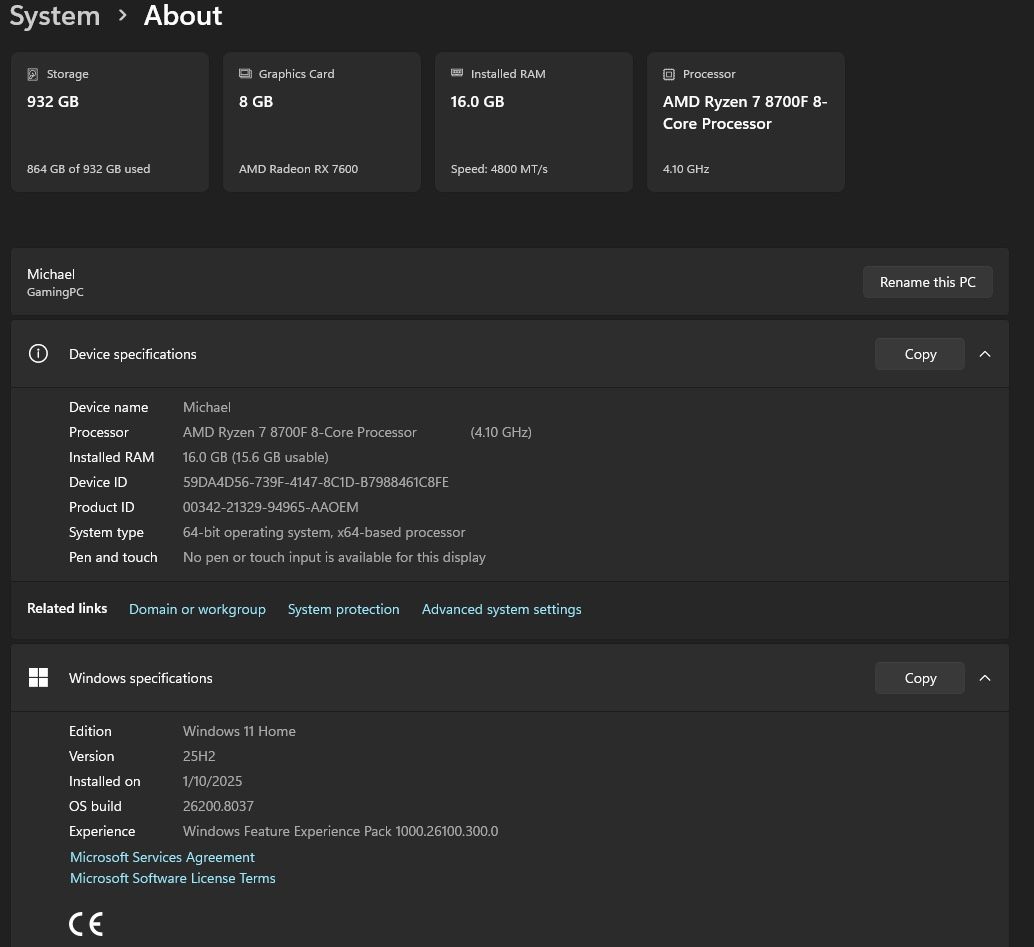
Task: Click the Device specifications info icon
Action: (38, 354)
